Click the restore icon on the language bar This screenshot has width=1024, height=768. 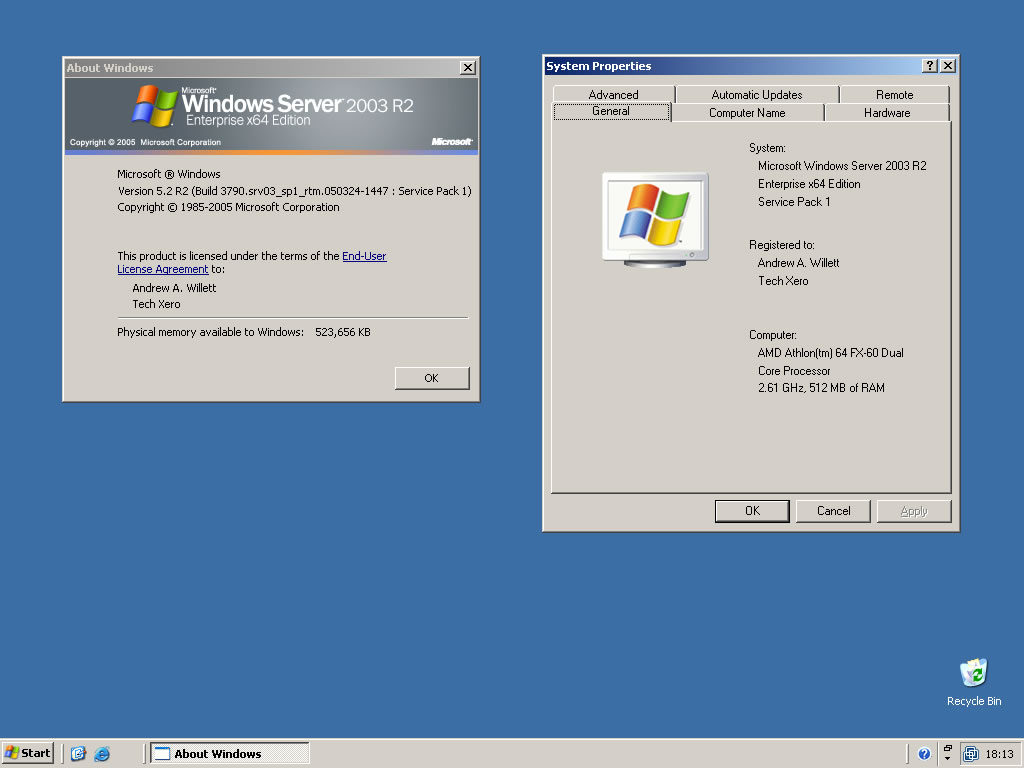click(947, 748)
